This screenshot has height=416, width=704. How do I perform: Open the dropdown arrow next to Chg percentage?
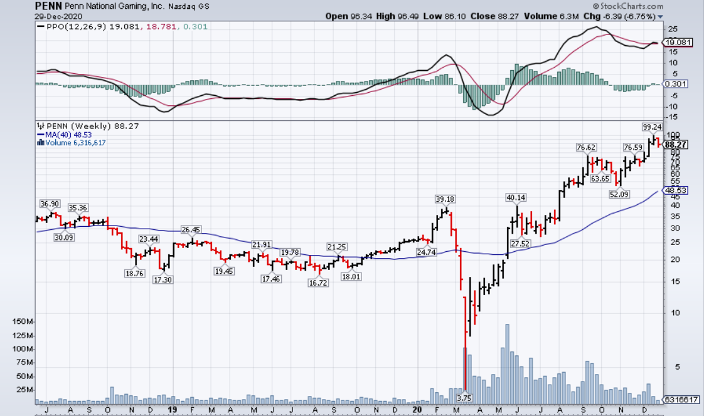click(x=660, y=17)
